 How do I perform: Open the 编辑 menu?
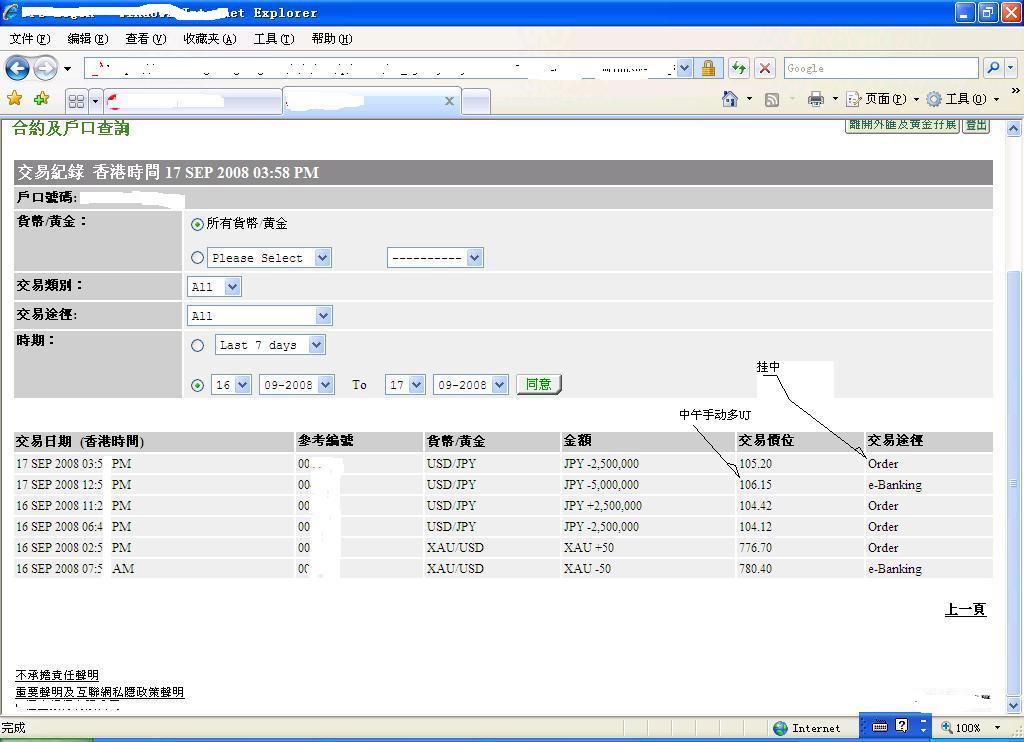coord(88,39)
